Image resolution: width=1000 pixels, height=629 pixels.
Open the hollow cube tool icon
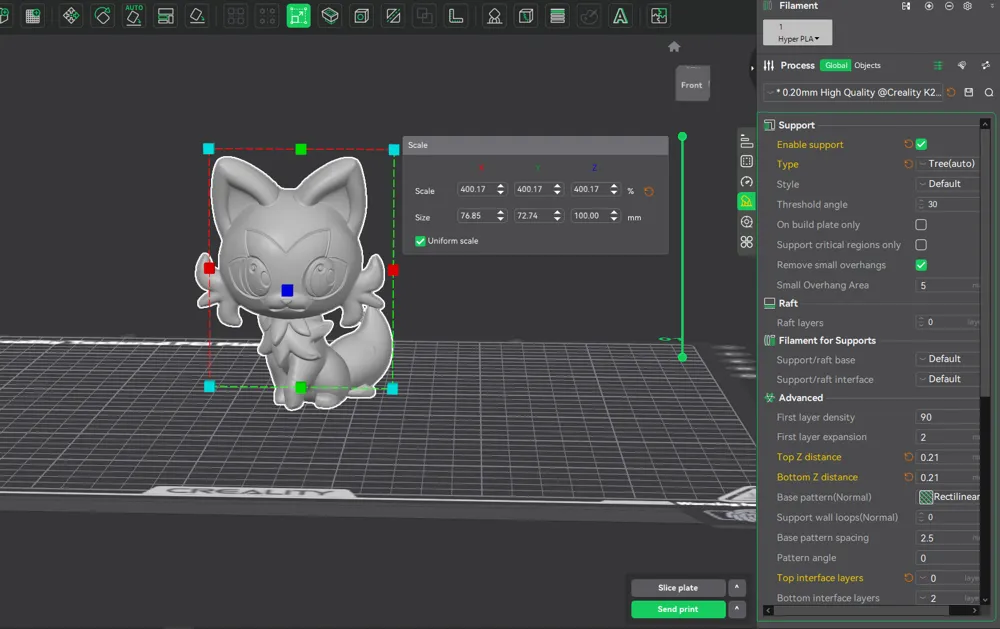[x=362, y=16]
